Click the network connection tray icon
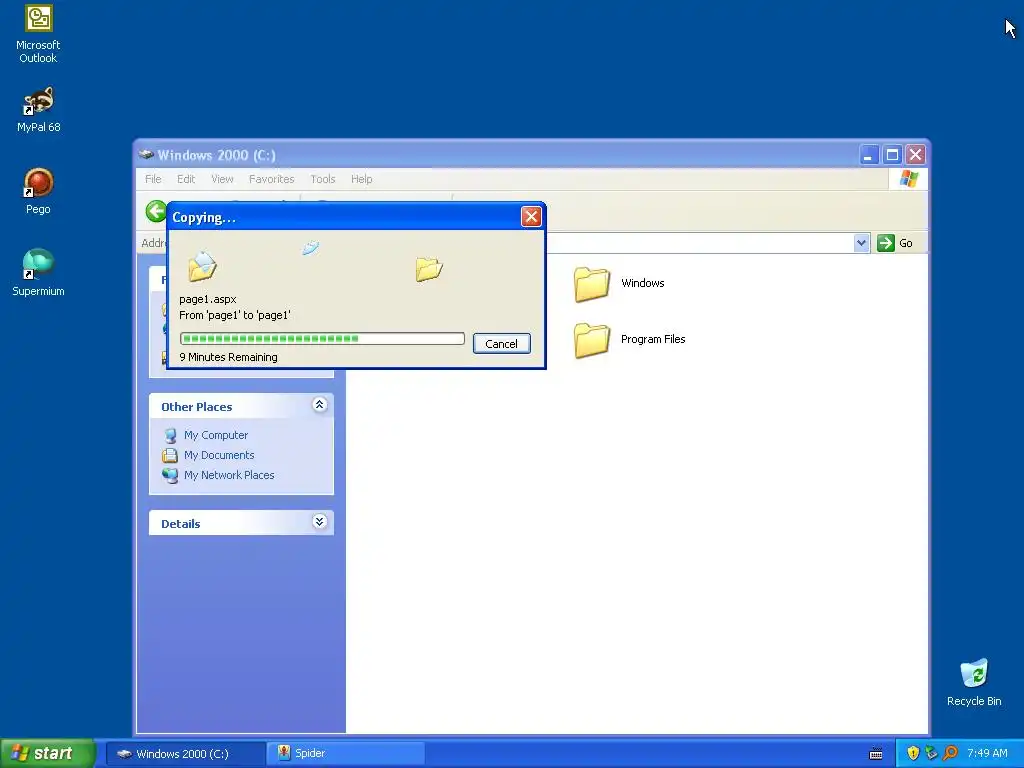This screenshot has height=768, width=1024. (931, 754)
